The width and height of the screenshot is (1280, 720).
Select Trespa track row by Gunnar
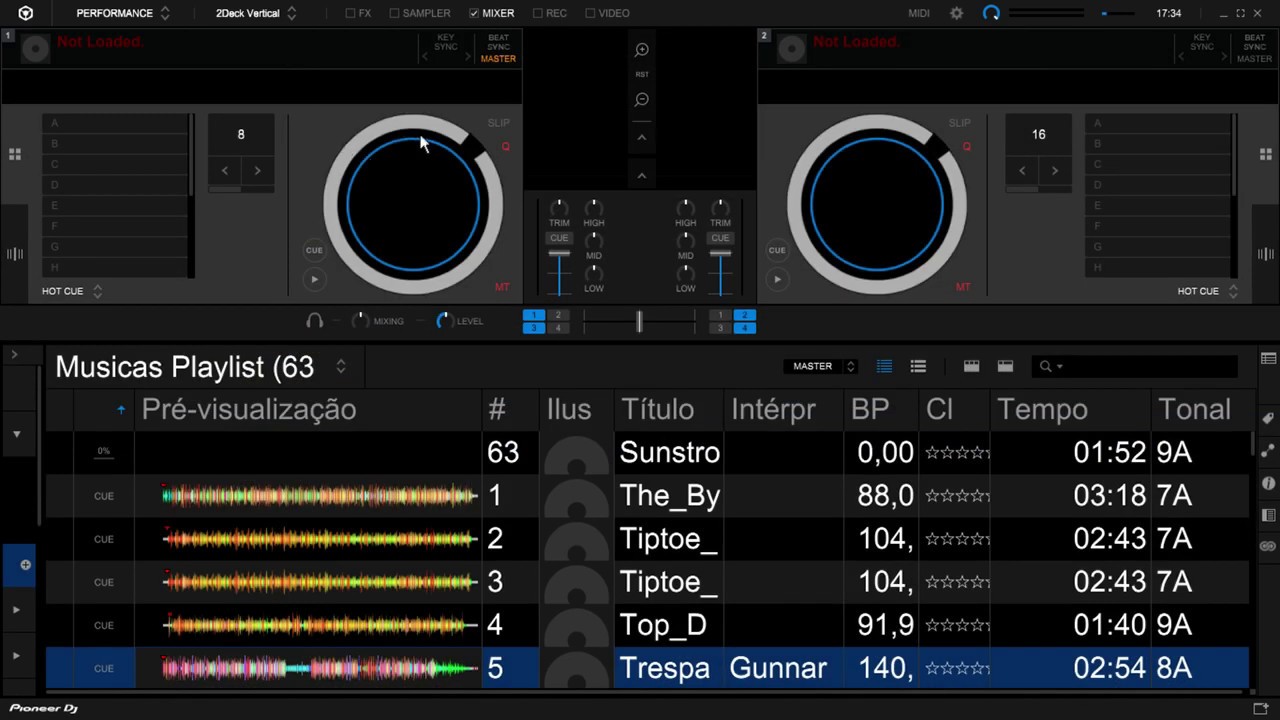[647, 668]
